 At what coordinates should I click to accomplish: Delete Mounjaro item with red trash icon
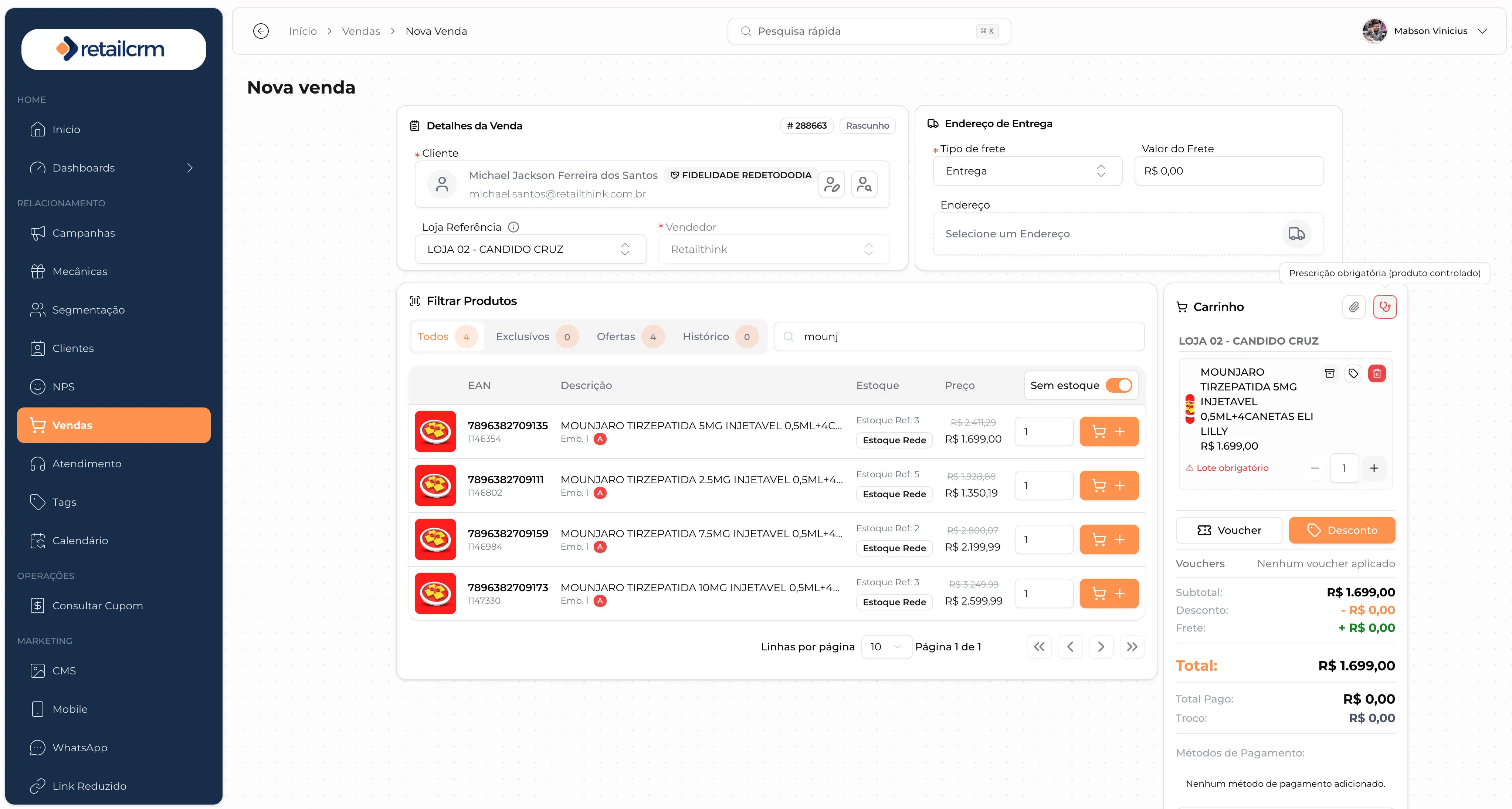tap(1376, 373)
